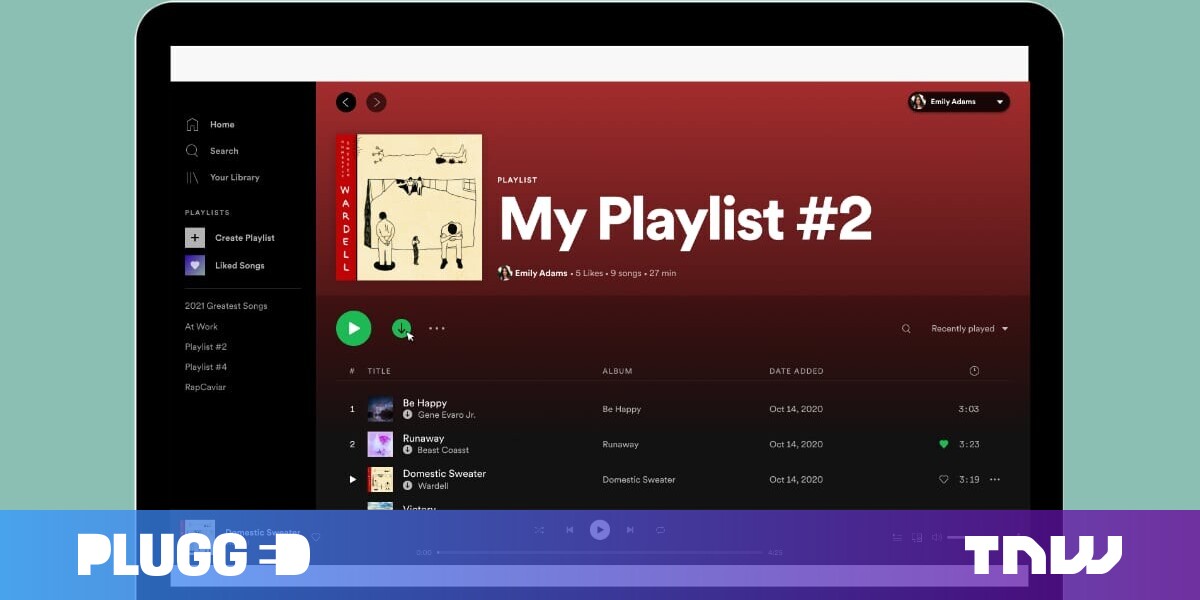
Task: Click the Be Happy track thumbnail
Action: pos(380,409)
